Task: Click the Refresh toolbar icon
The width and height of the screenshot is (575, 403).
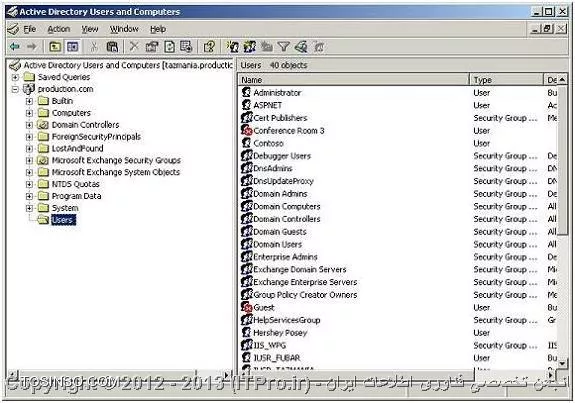Action: (x=169, y=47)
